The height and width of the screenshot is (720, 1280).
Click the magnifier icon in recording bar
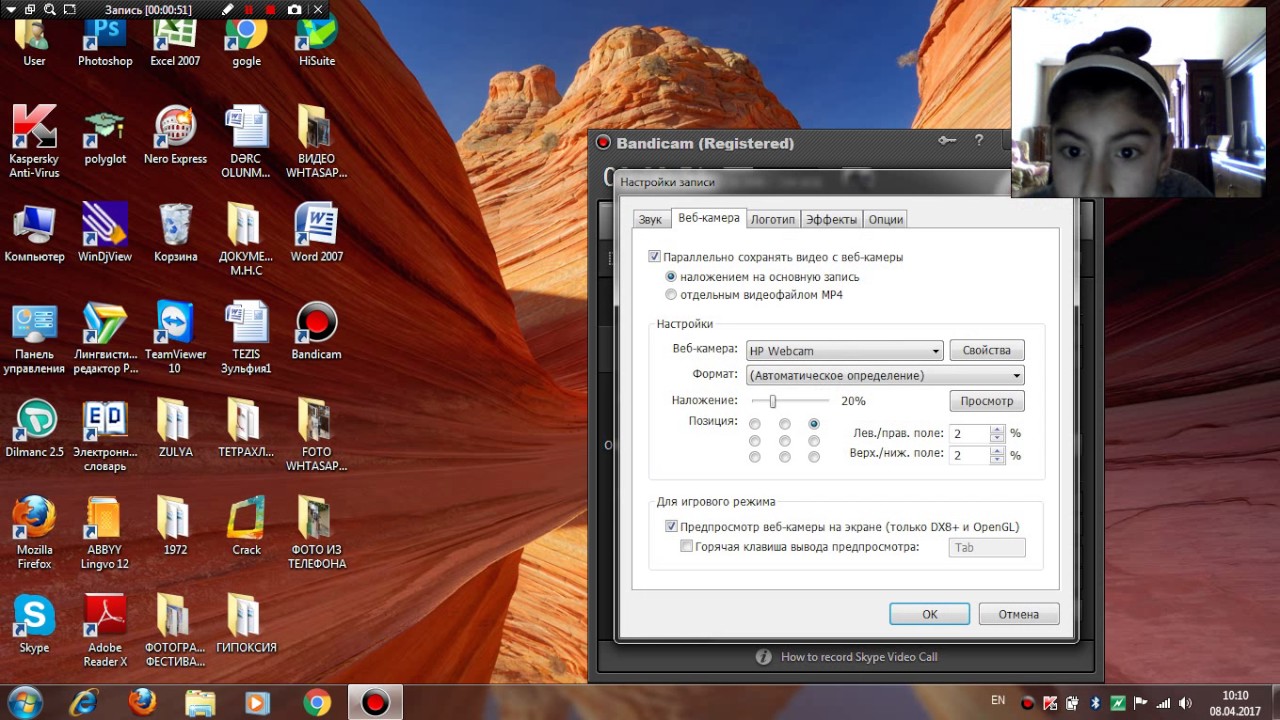(48, 9)
